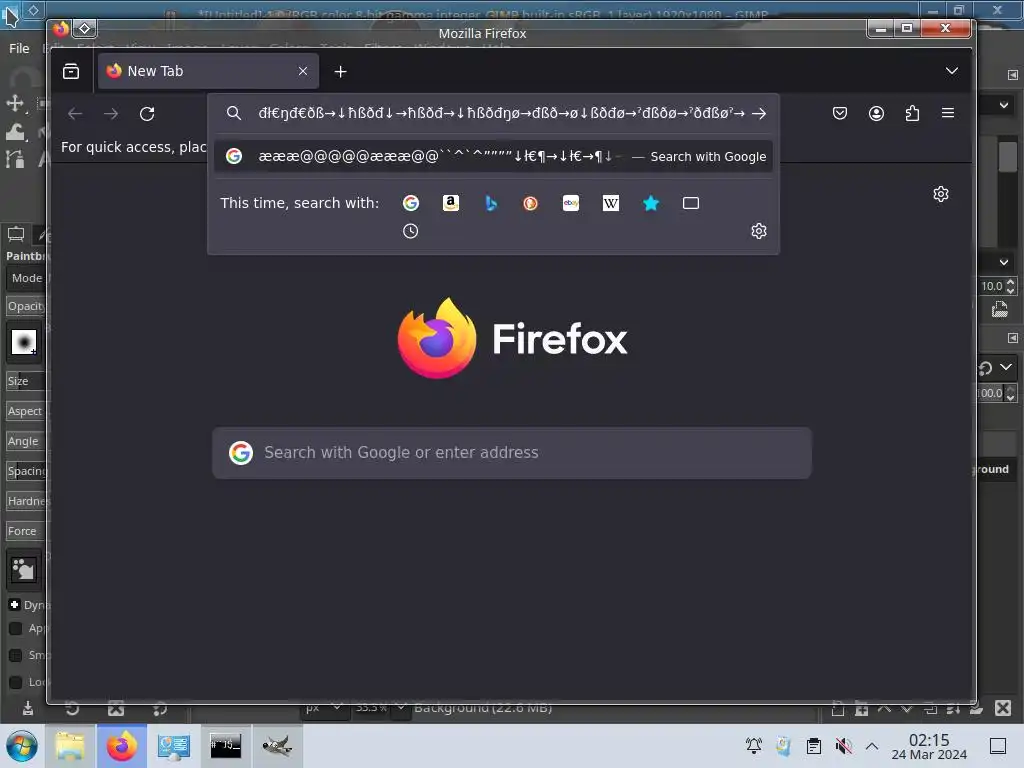Click into the Firefox address bar text
1024x768 pixels.
click(x=501, y=114)
